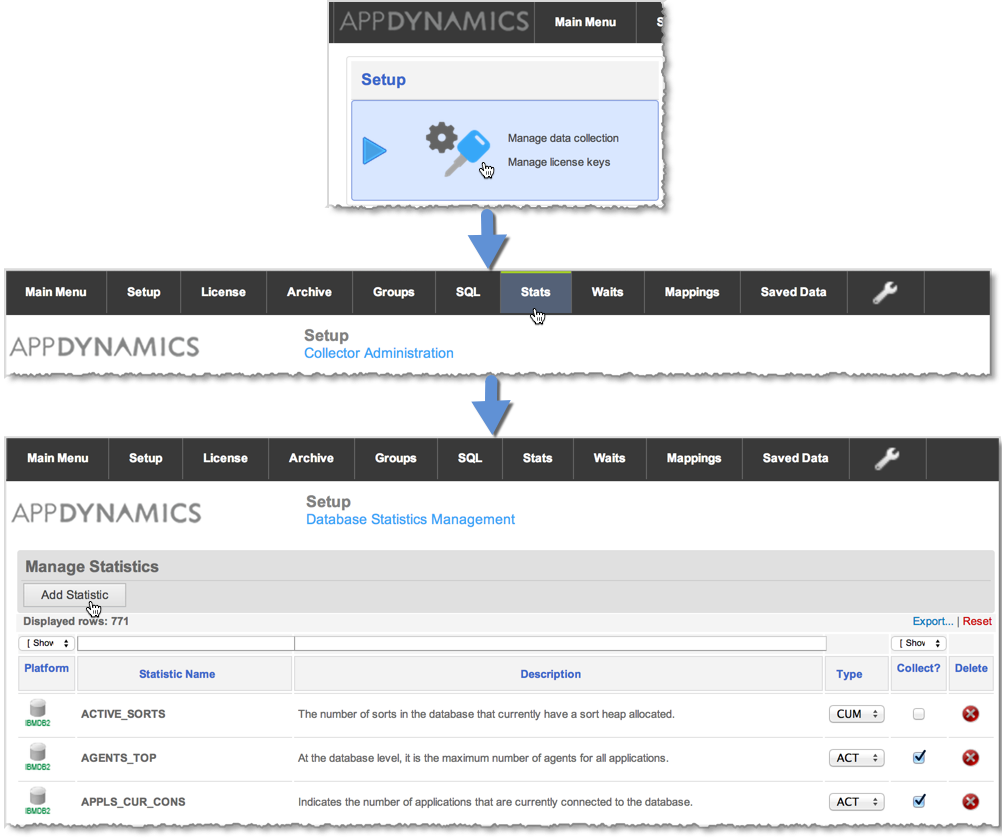The image size is (1002, 838).
Task: Select Mappings tab in middle navigation bar
Action: click(692, 292)
